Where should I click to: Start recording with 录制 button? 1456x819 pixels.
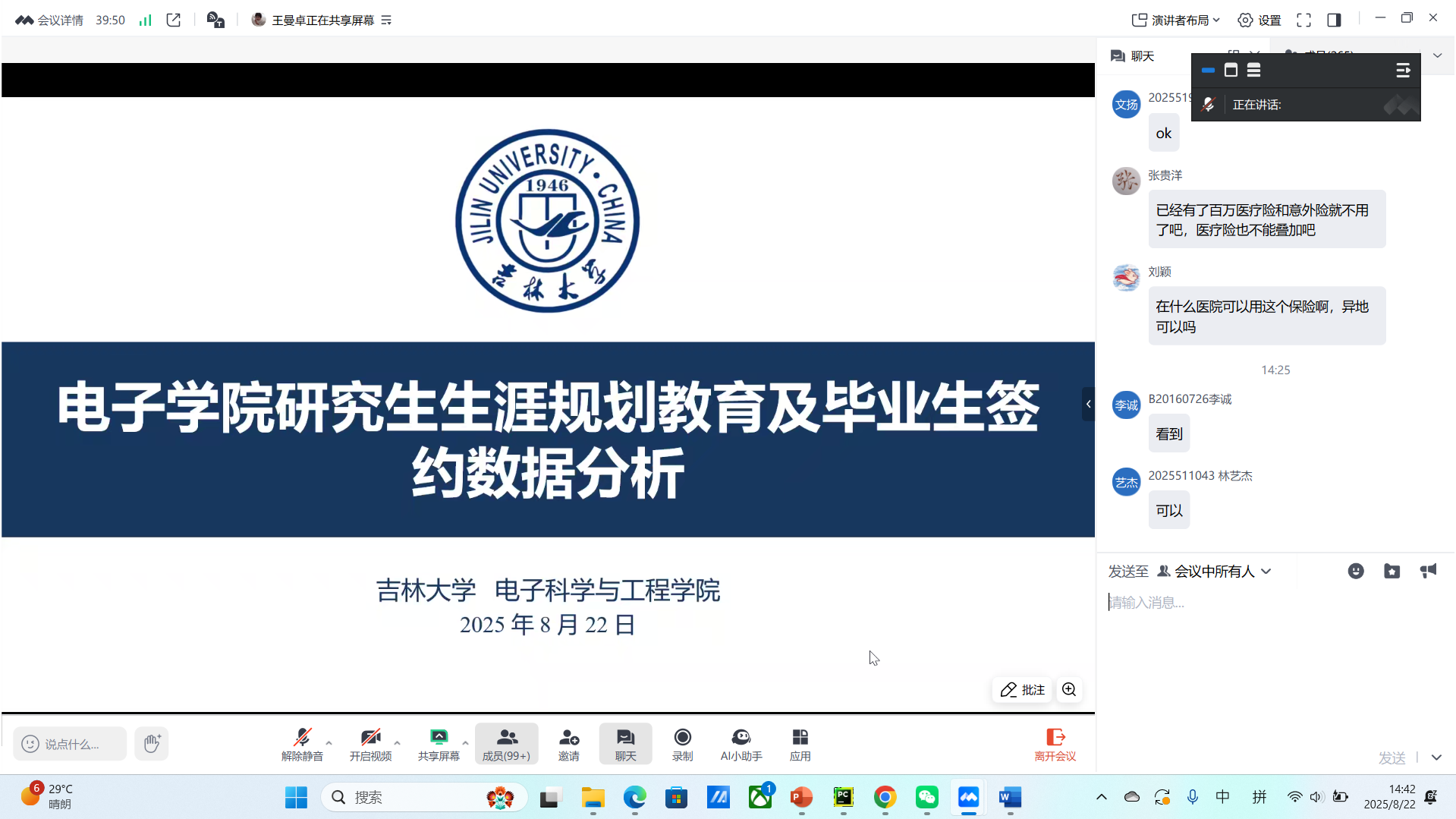point(682,745)
